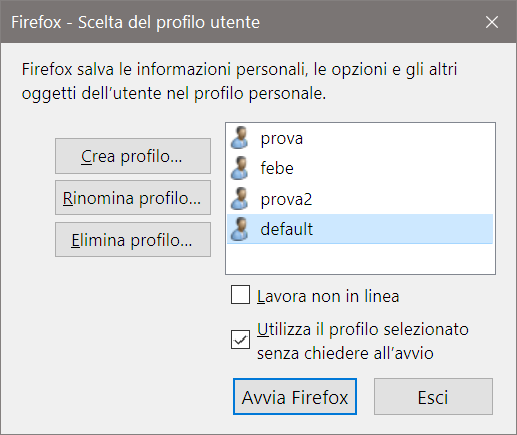
Task: Click the dialog title bar text
Action: click(136, 22)
